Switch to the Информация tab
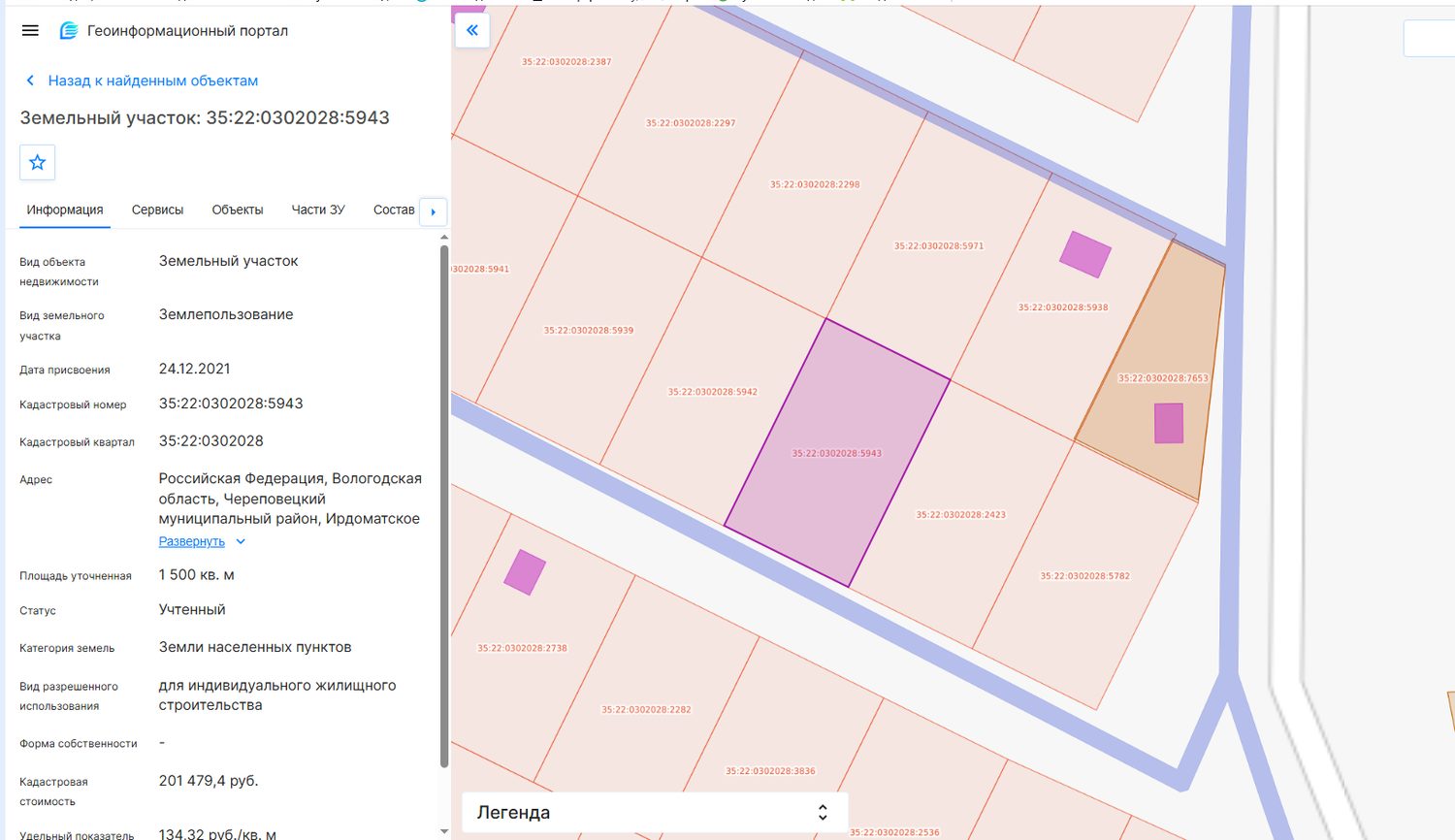The image size is (1455, 840). click(65, 210)
